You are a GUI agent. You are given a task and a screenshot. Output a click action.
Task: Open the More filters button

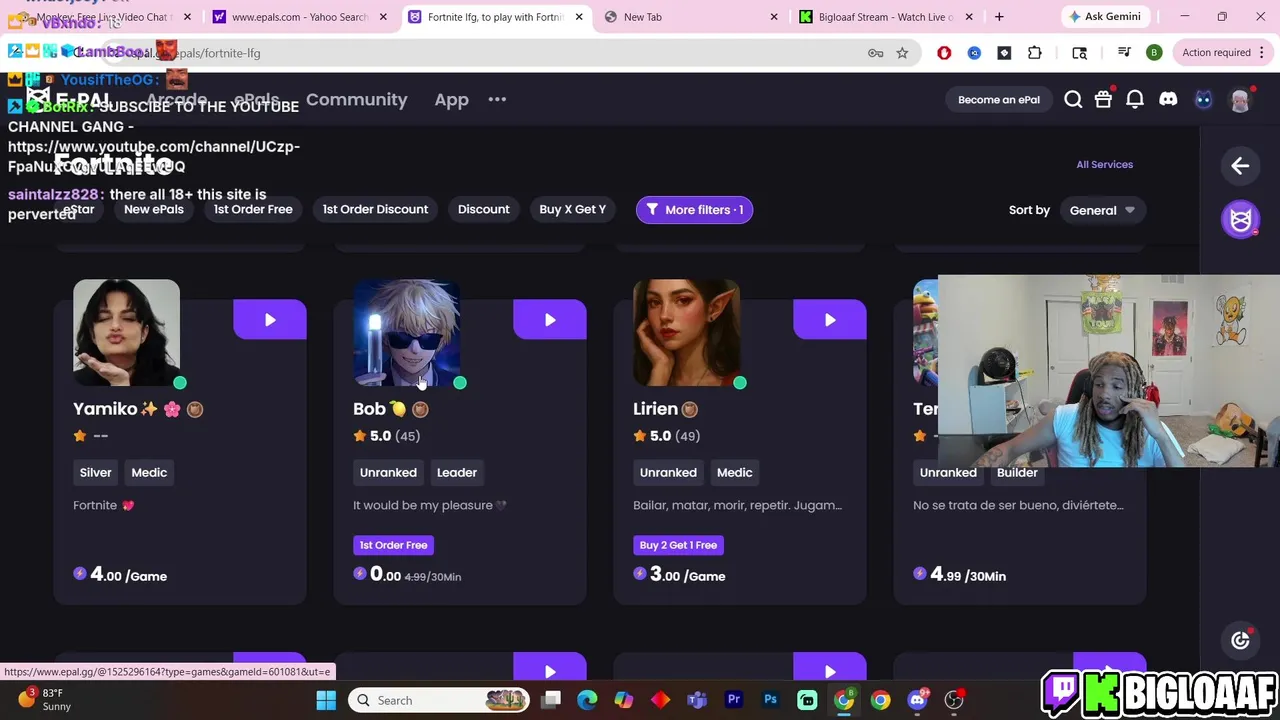tap(694, 210)
